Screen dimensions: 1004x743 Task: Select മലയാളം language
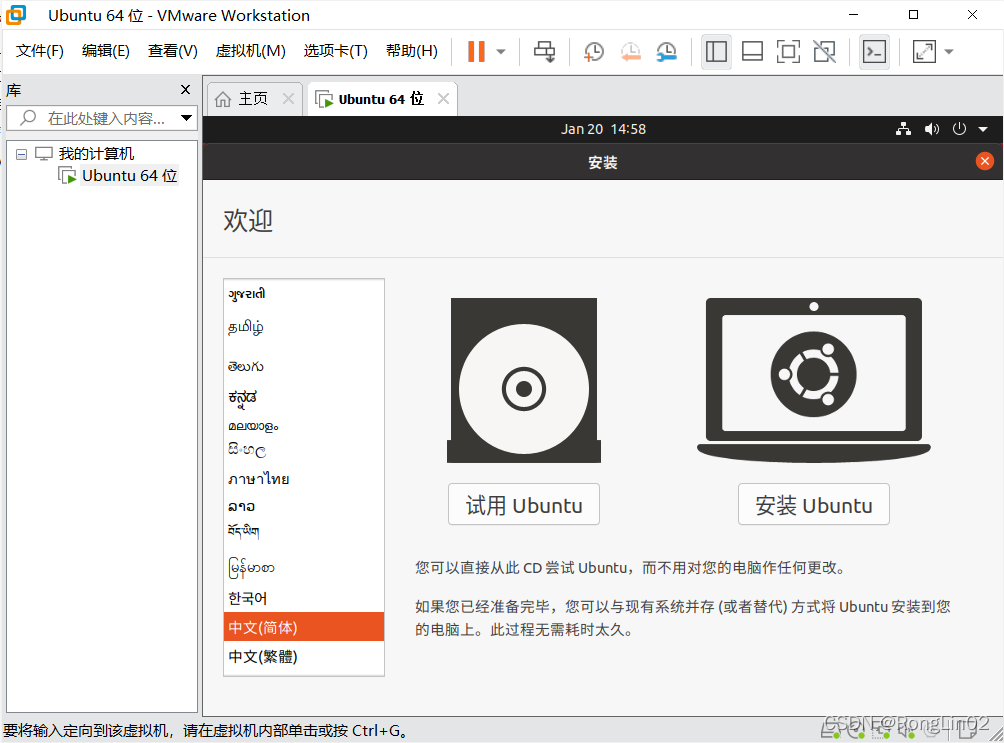pyautogui.click(x=304, y=425)
